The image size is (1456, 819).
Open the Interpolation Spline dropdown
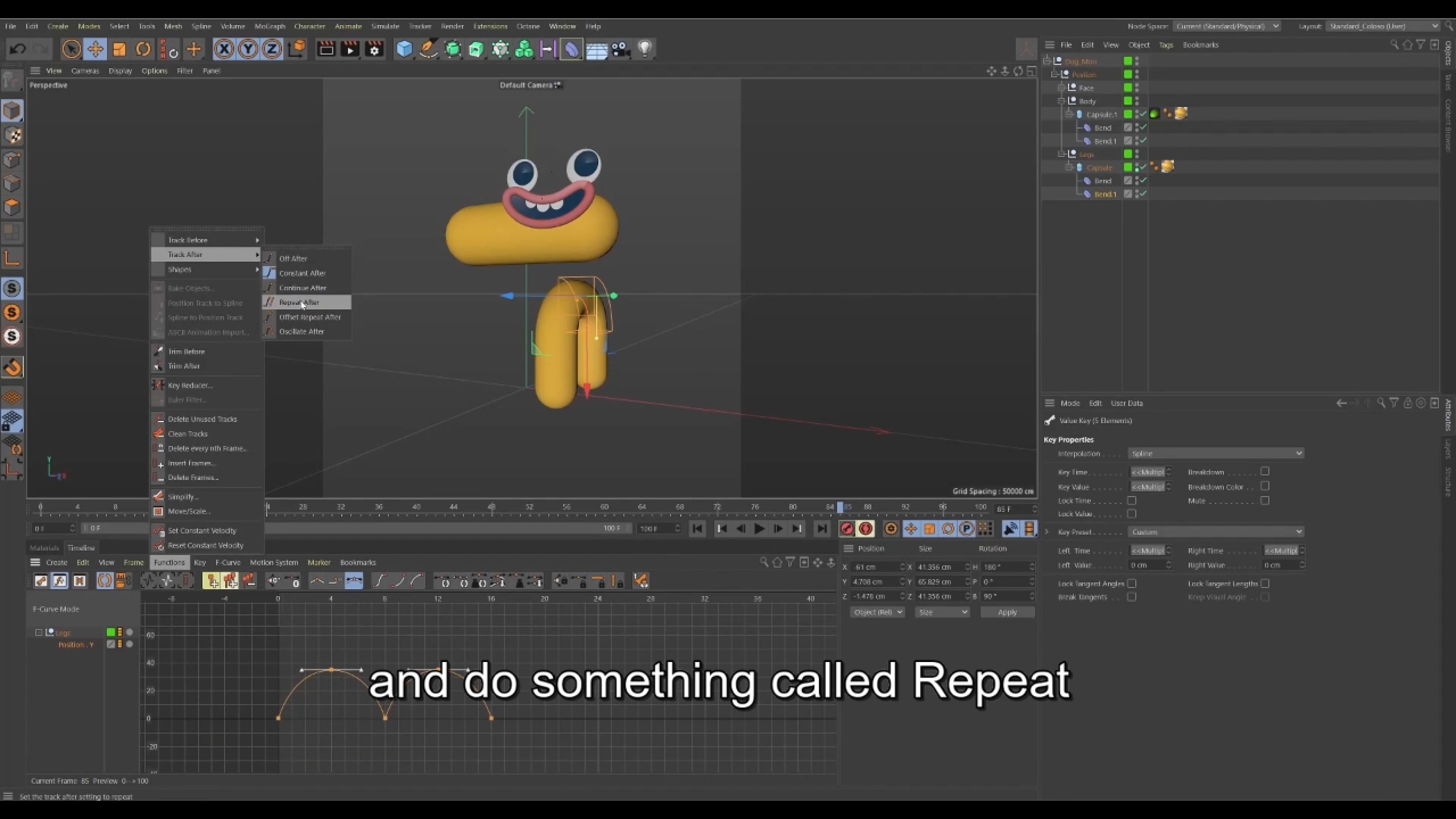(1215, 453)
